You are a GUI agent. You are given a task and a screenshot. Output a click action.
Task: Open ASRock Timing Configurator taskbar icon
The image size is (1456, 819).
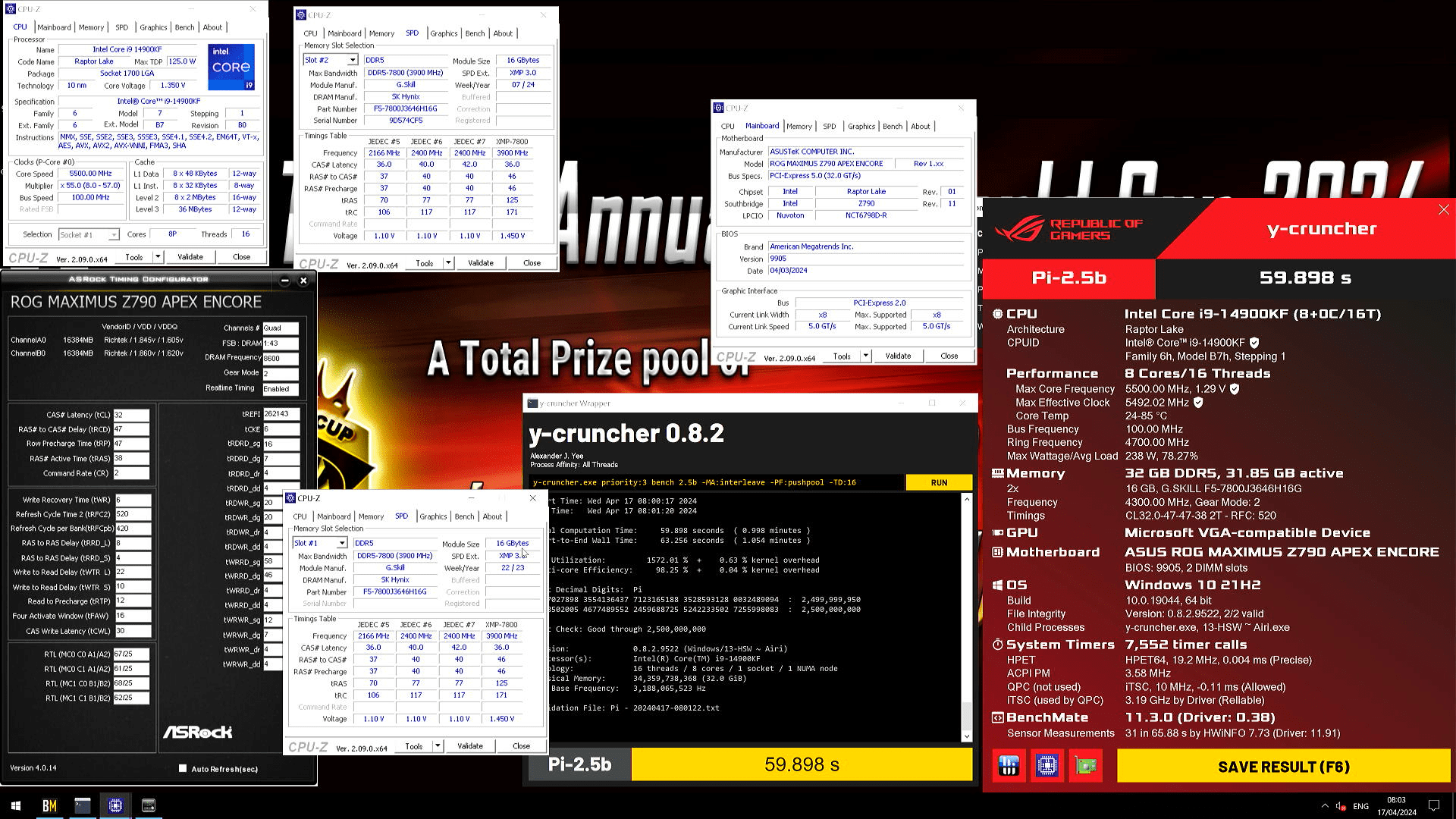149,805
